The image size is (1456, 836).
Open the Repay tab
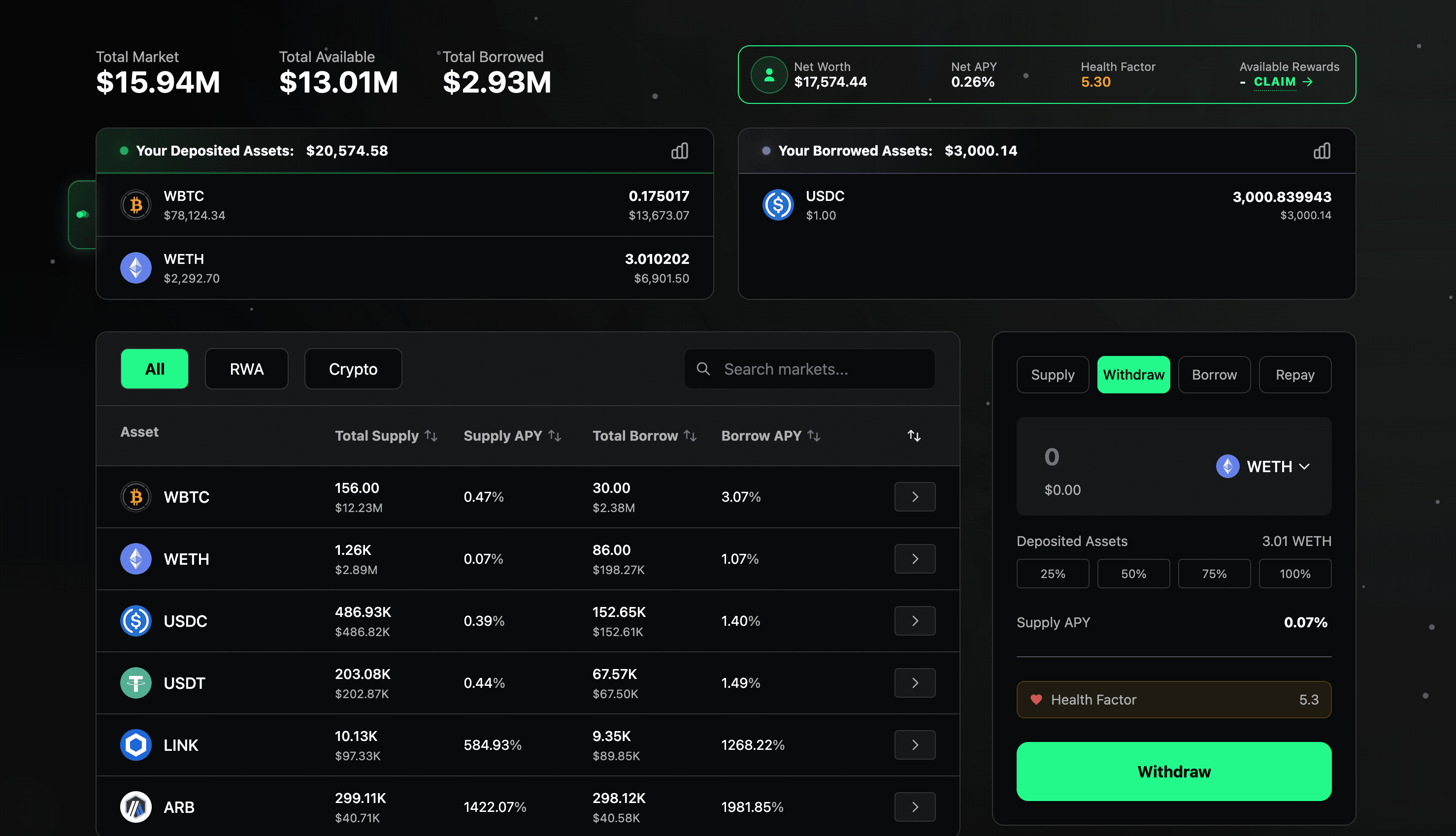point(1294,374)
